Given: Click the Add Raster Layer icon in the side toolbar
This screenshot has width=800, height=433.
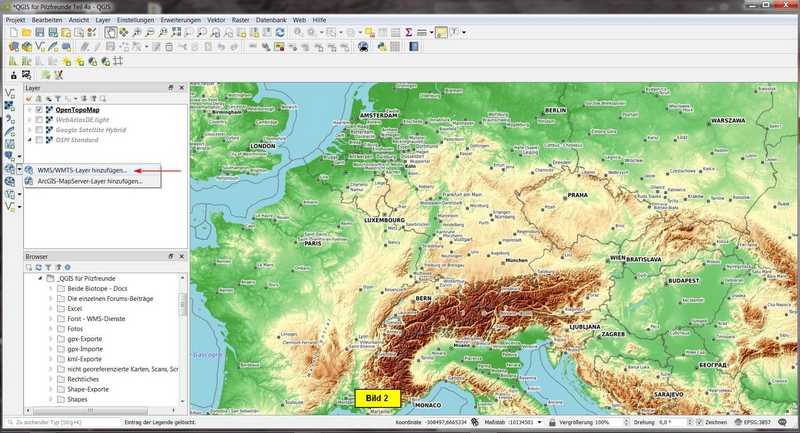Looking at the screenshot, I should [x=10, y=106].
